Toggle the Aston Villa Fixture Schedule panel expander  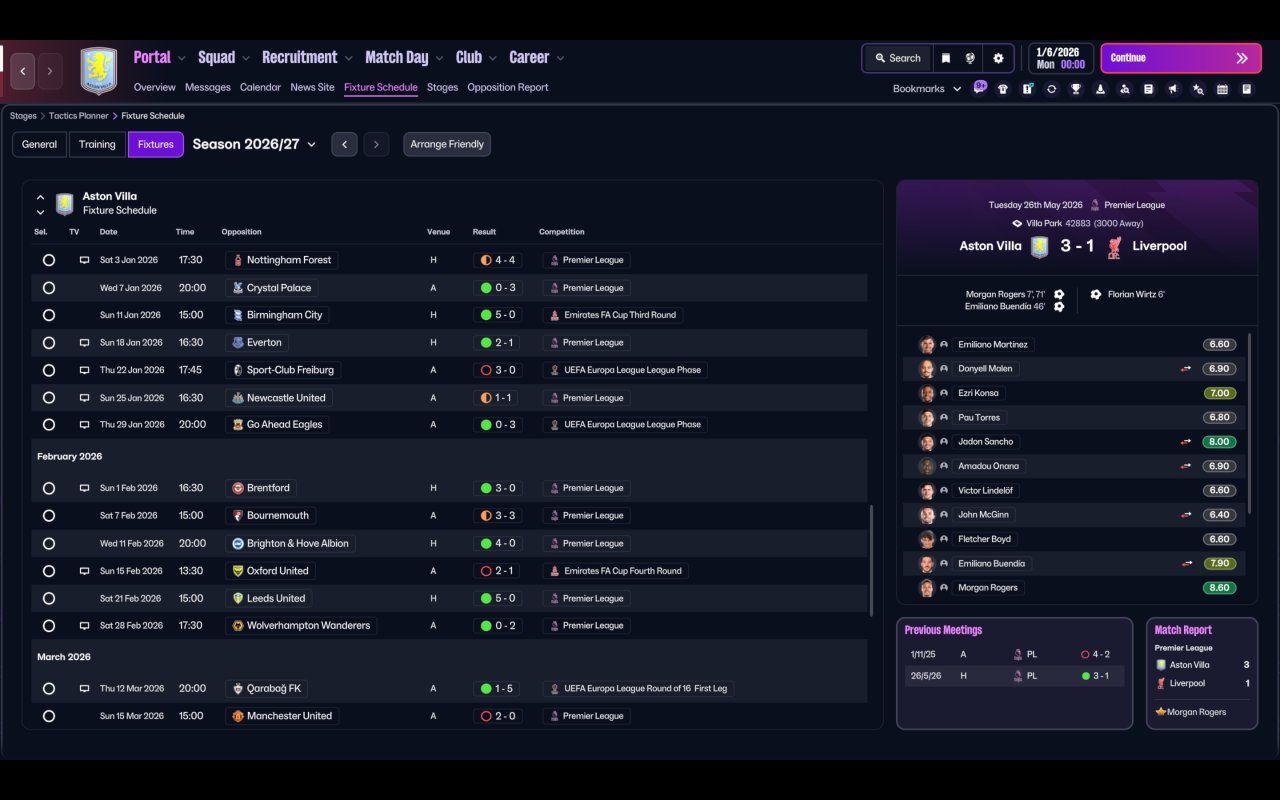(40, 204)
